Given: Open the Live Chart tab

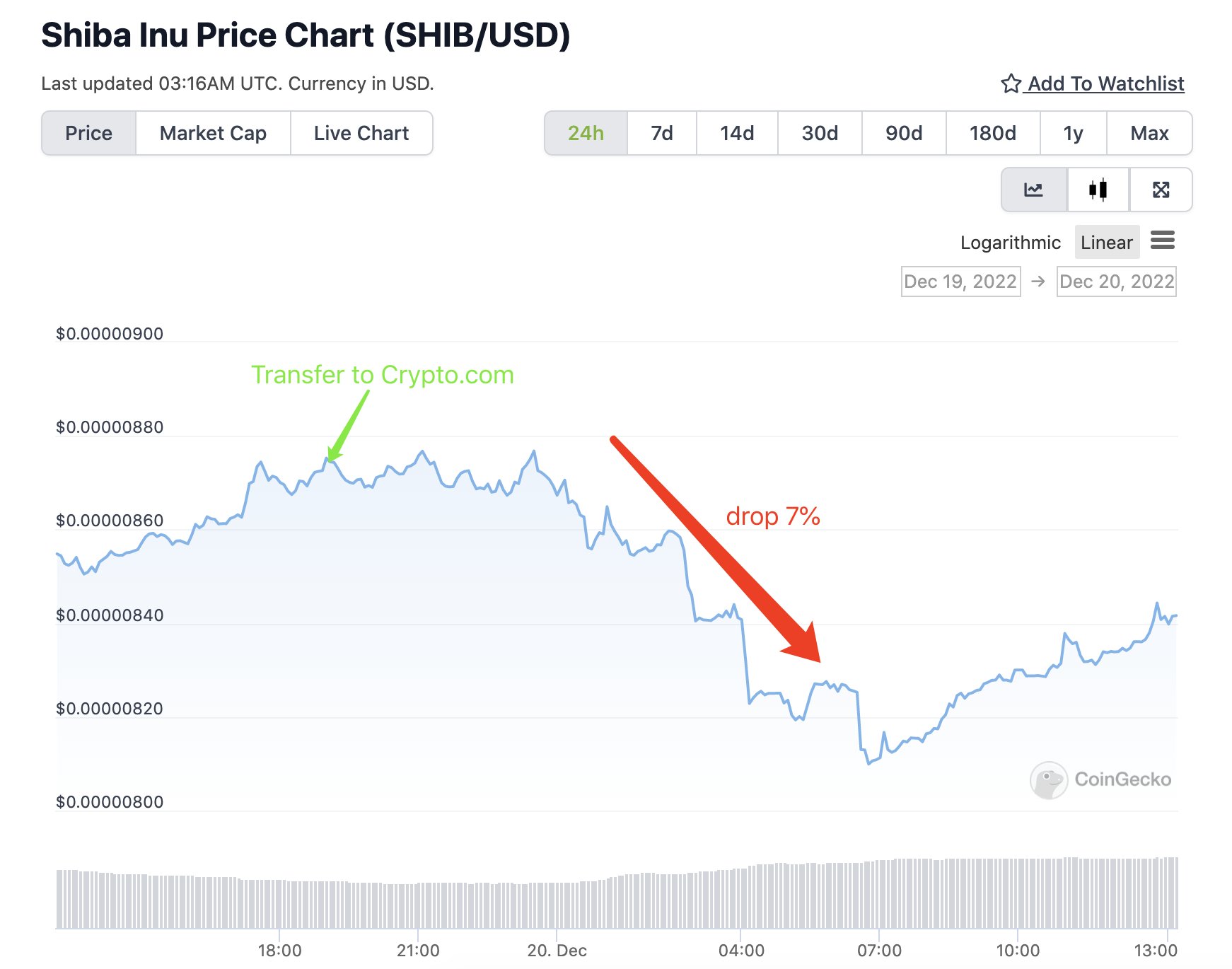Looking at the screenshot, I should pyautogui.click(x=361, y=132).
